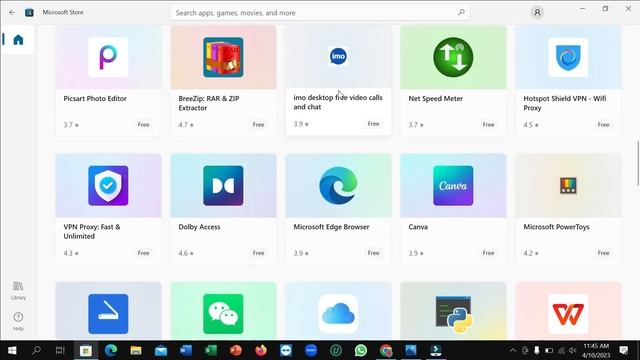640x360 pixels.
Task: Click imo desktop free video calls title
Action: point(338,102)
